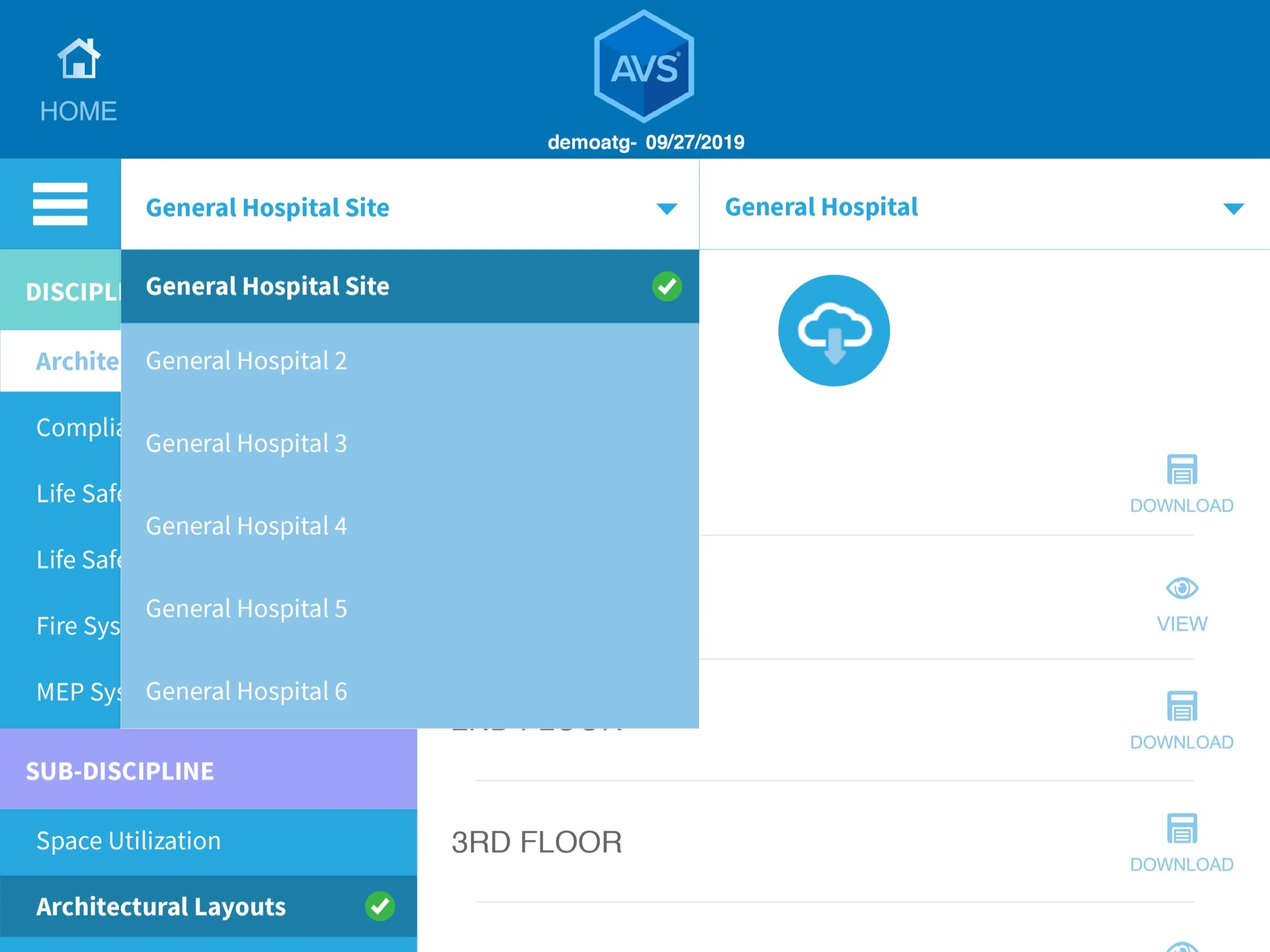Viewport: 1270px width, 952px height.
Task: Select General Hospital 5 site
Action: pyautogui.click(x=246, y=609)
